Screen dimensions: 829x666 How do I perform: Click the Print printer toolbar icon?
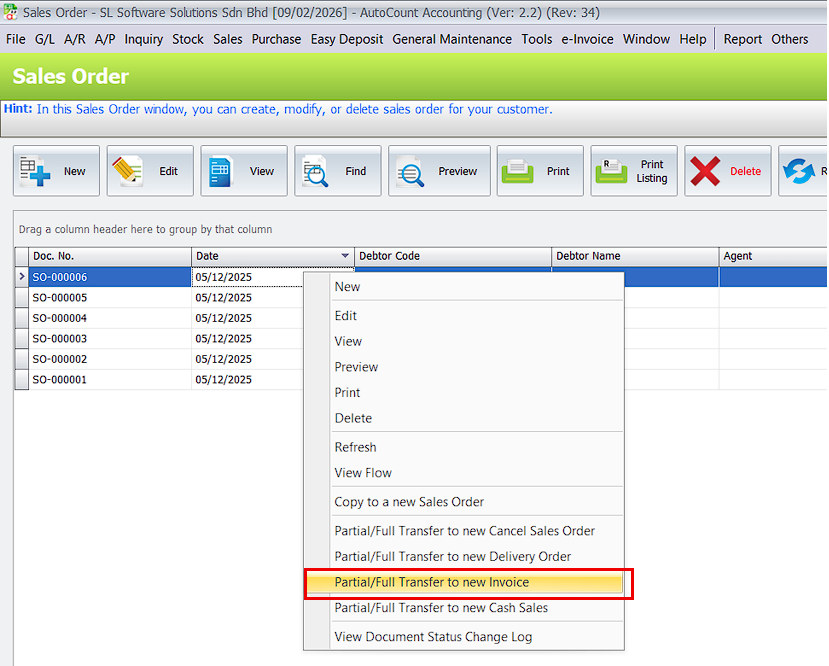click(x=517, y=172)
